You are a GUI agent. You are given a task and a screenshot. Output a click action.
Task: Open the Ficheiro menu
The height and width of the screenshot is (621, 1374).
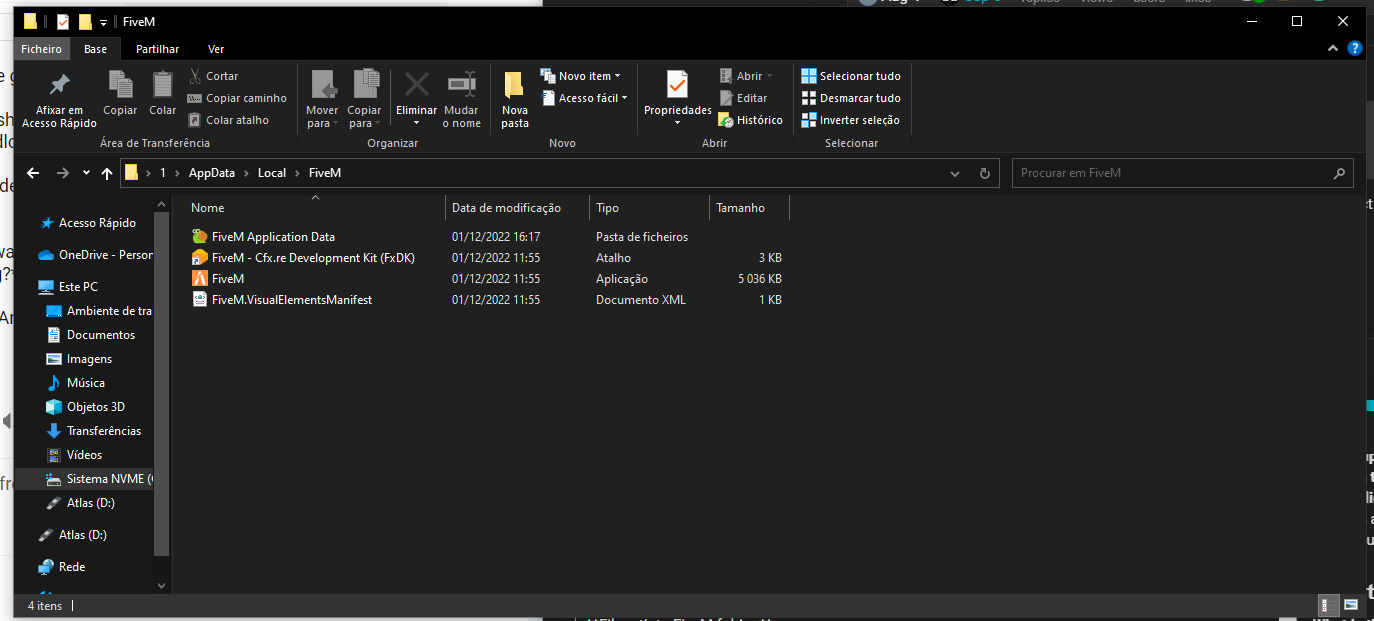(41, 49)
